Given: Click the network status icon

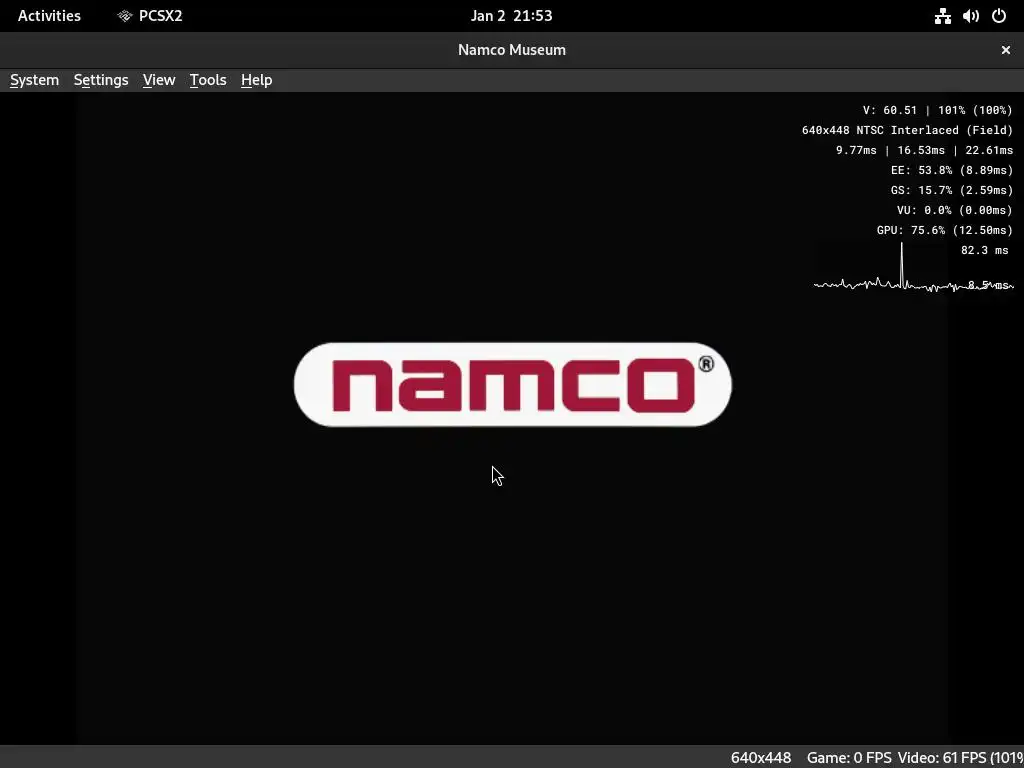Looking at the screenshot, I should point(942,16).
